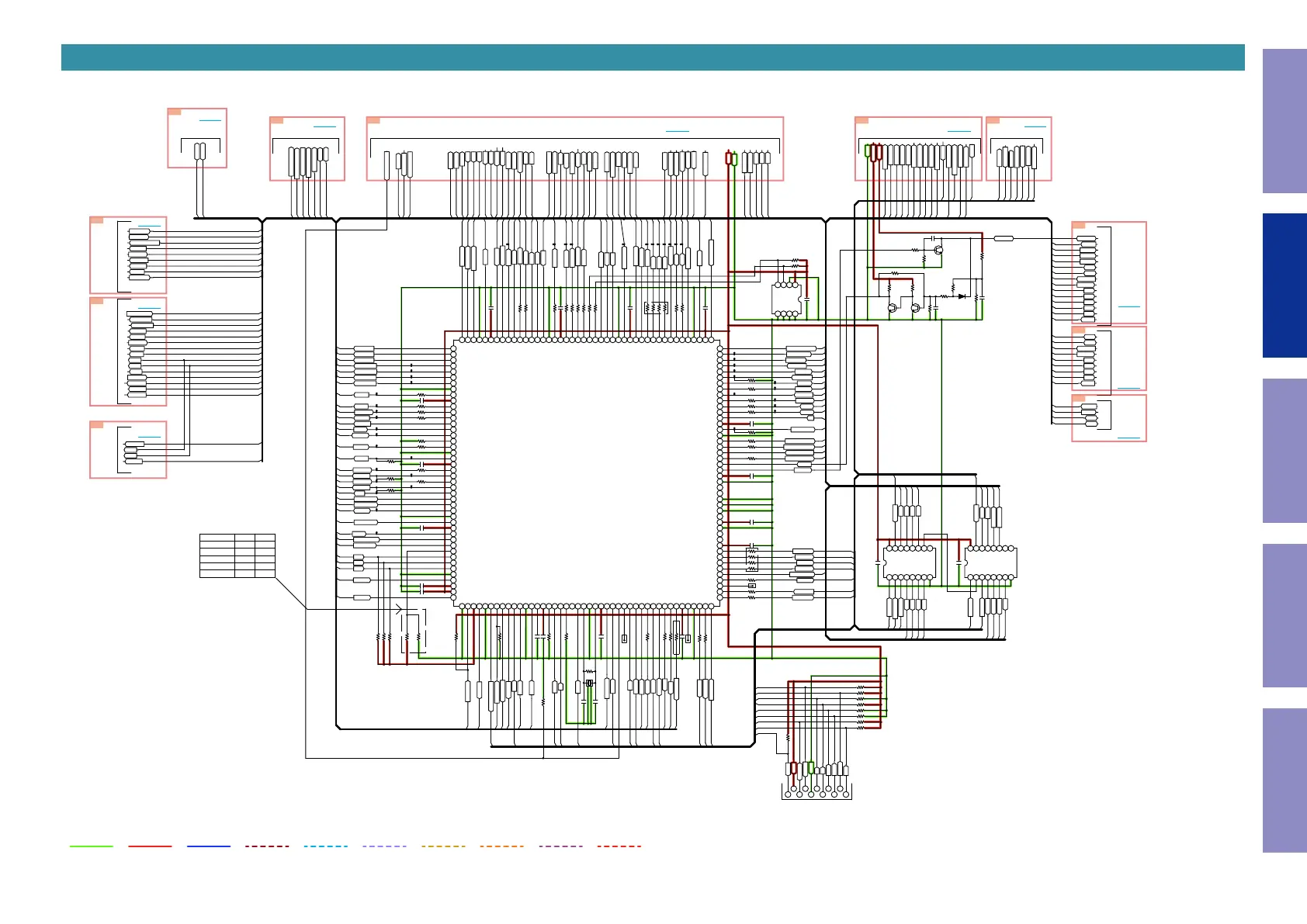This screenshot has width=1307, height=924.
Task: Follow the teal link in the smallest right-side connector box
Action: click(x=1129, y=438)
